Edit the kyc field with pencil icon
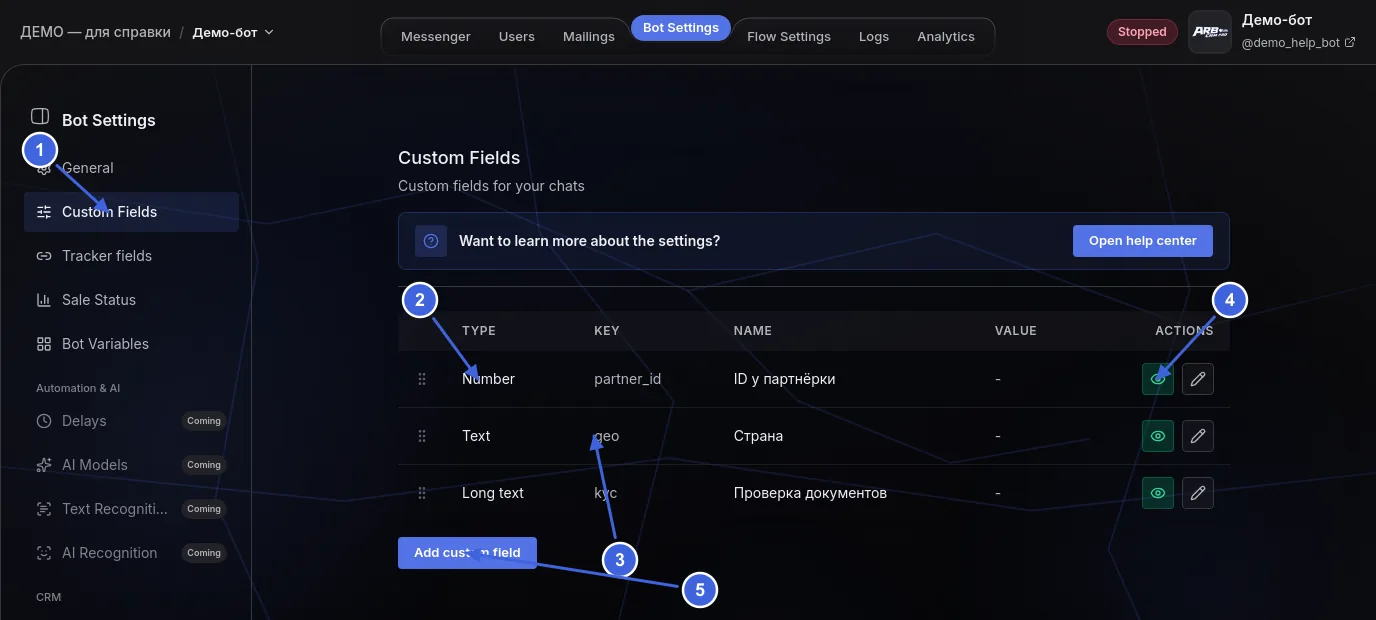The width and height of the screenshot is (1376, 620). [1198, 493]
